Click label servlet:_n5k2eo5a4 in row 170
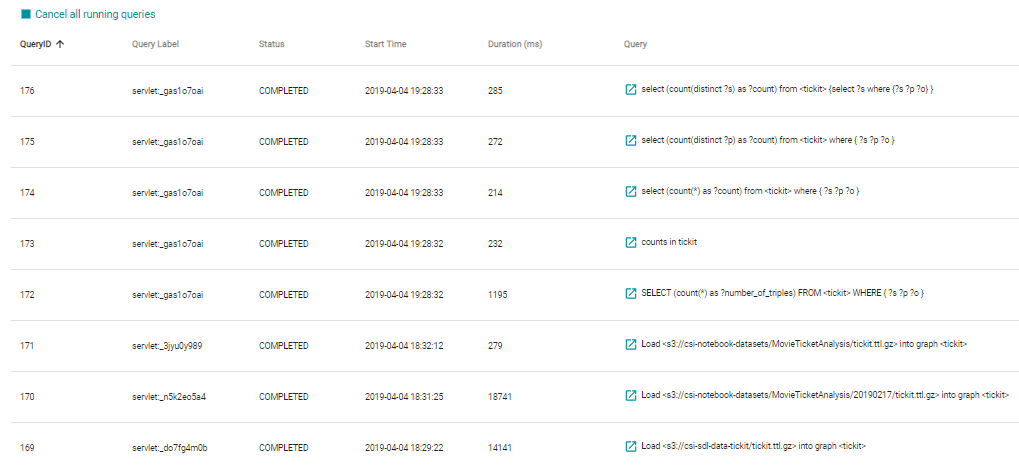The width and height of the screenshot is (1019, 474). (x=168, y=396)
